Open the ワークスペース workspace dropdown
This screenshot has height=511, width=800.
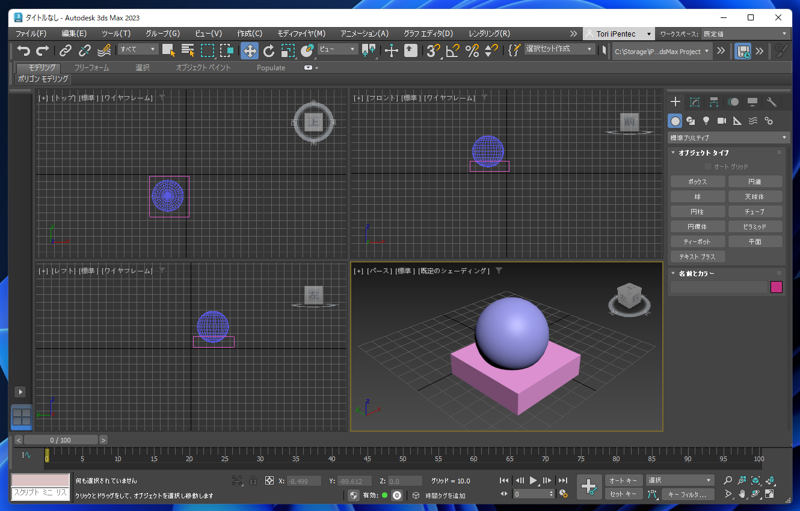pyautogui.click(x=745, y=34)
